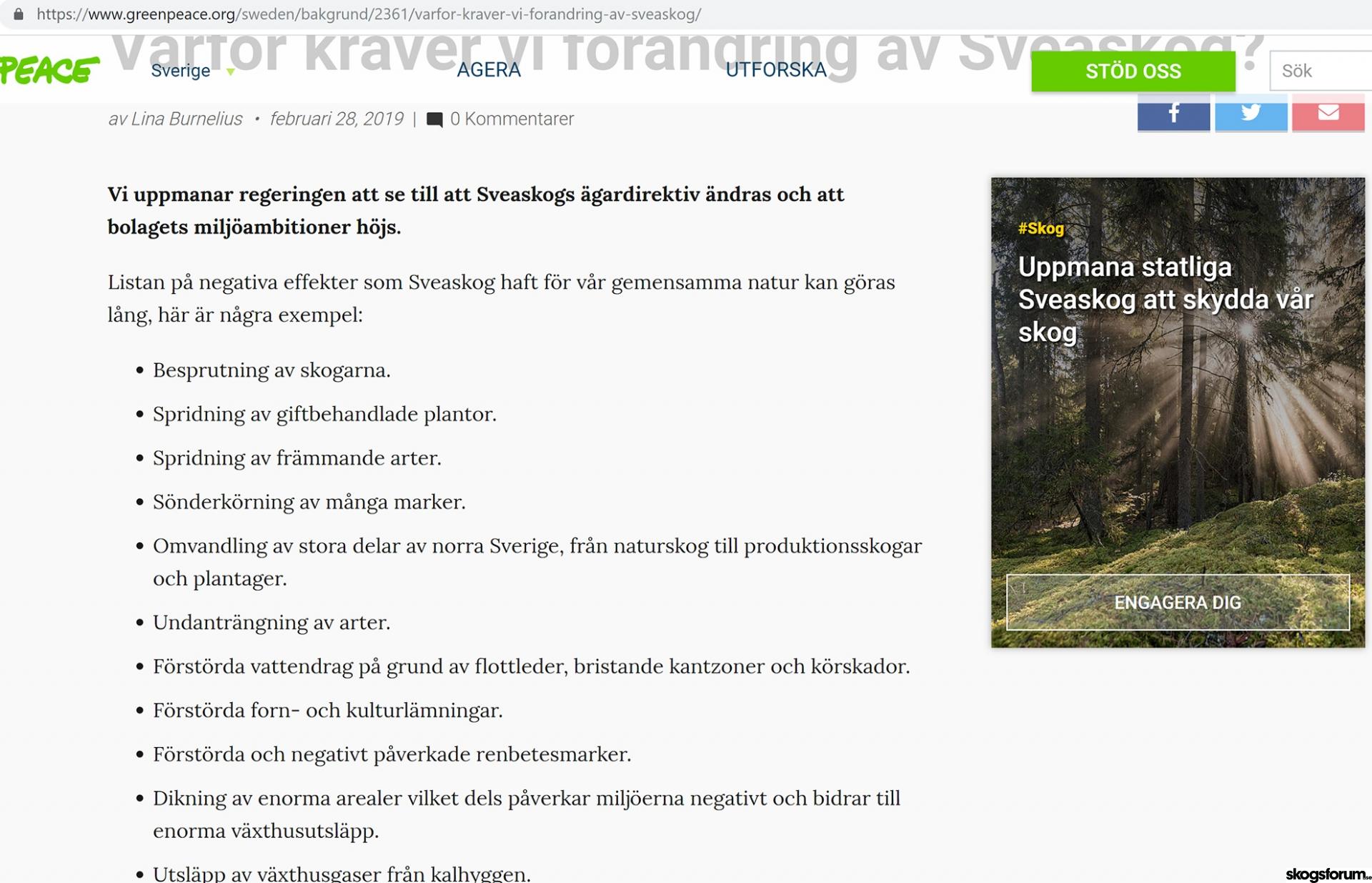Click the #Skog tag

tap(1040, 229)
